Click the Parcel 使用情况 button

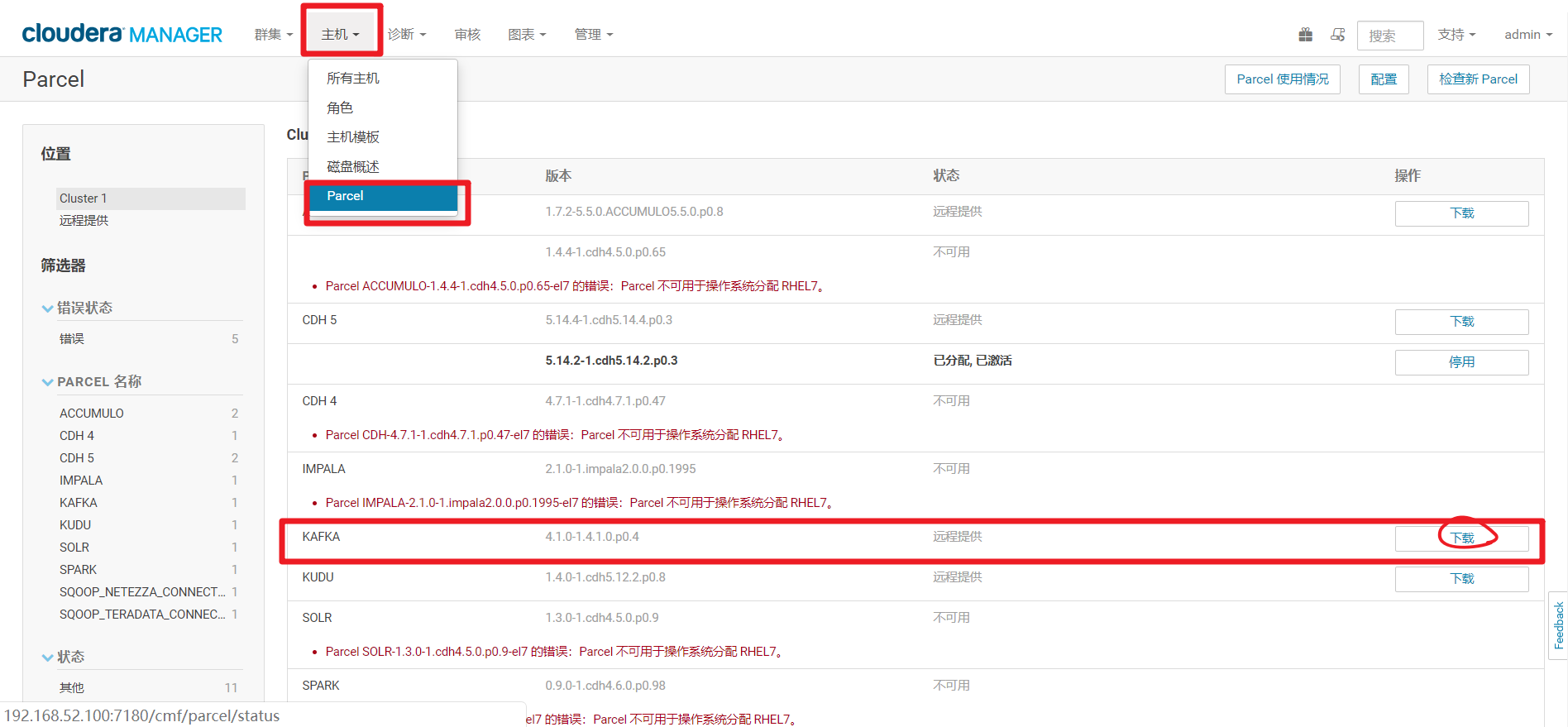[1283, 79]
